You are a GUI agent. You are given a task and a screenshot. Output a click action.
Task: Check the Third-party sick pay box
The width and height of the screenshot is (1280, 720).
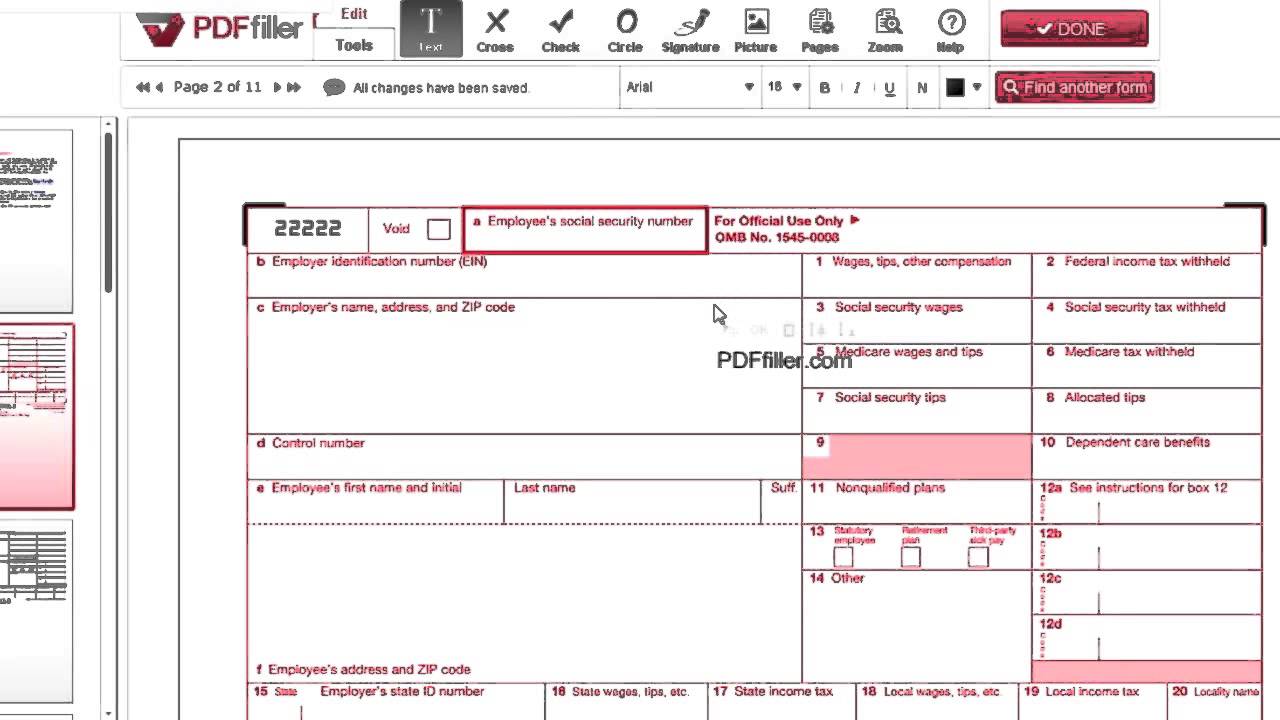(978, 557)
